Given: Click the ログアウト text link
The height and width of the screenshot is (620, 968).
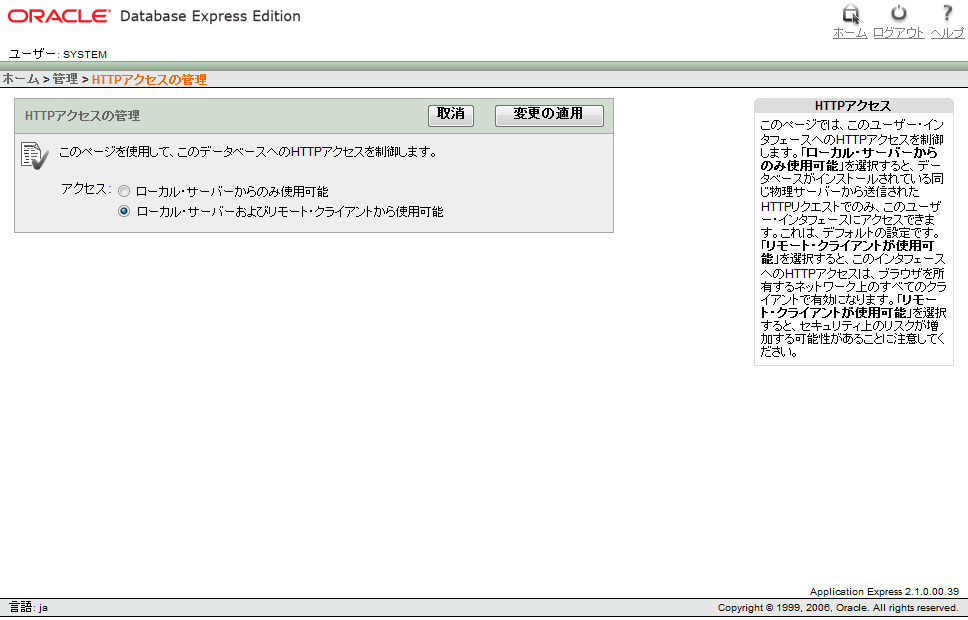Looking at the screenshot, I should pyautogui.click(x=898, y=33).
